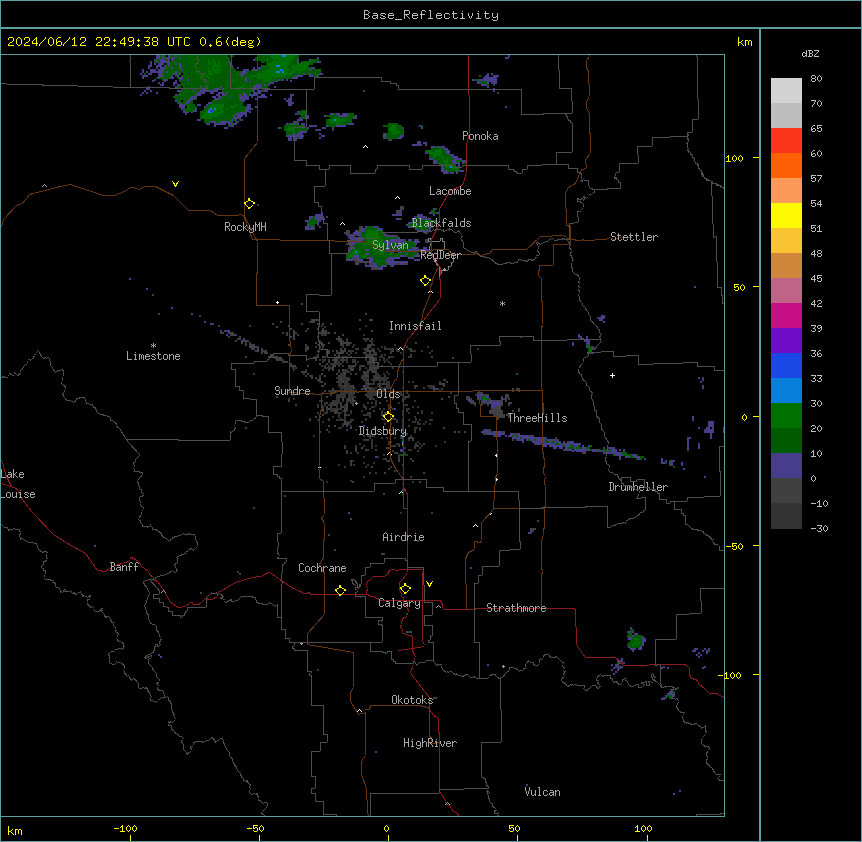Click the Lake Louise label
This screenshot has width=862, height=842.
18,484
